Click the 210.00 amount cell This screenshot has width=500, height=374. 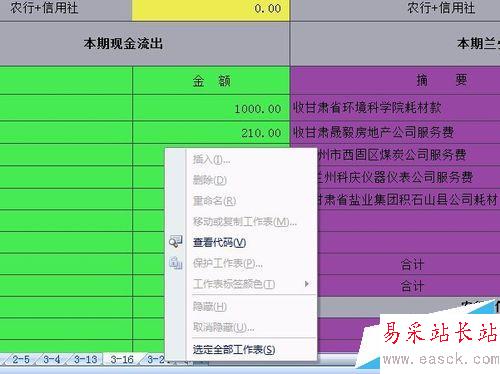(211, 132)
